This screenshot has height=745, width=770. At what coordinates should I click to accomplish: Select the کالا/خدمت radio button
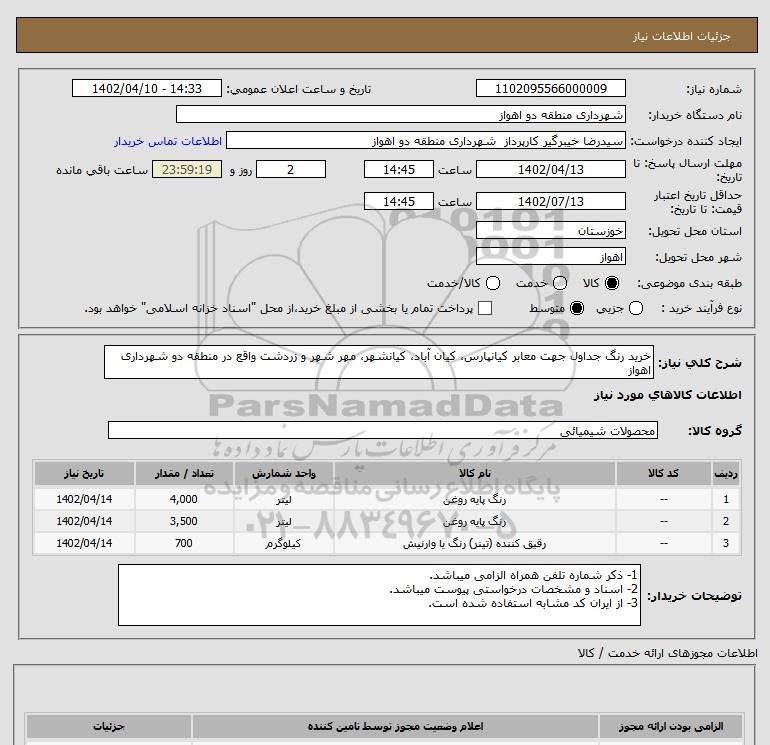493,283
